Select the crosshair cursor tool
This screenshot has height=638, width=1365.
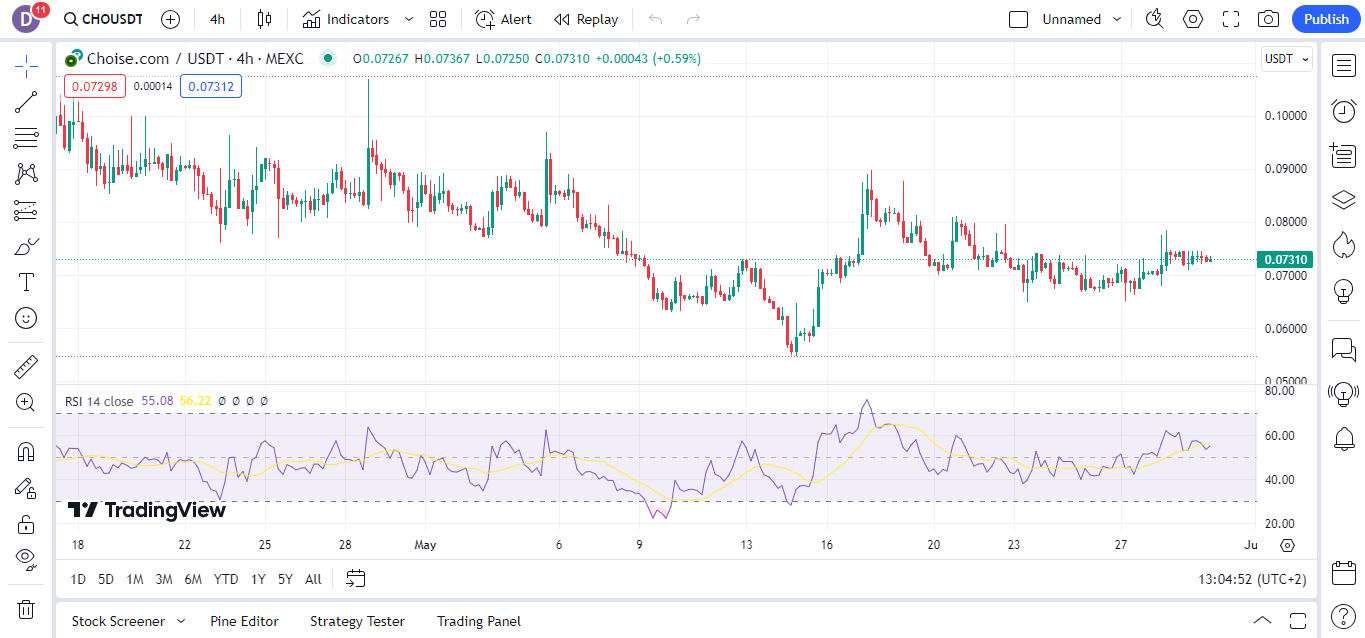click(26, 67)
